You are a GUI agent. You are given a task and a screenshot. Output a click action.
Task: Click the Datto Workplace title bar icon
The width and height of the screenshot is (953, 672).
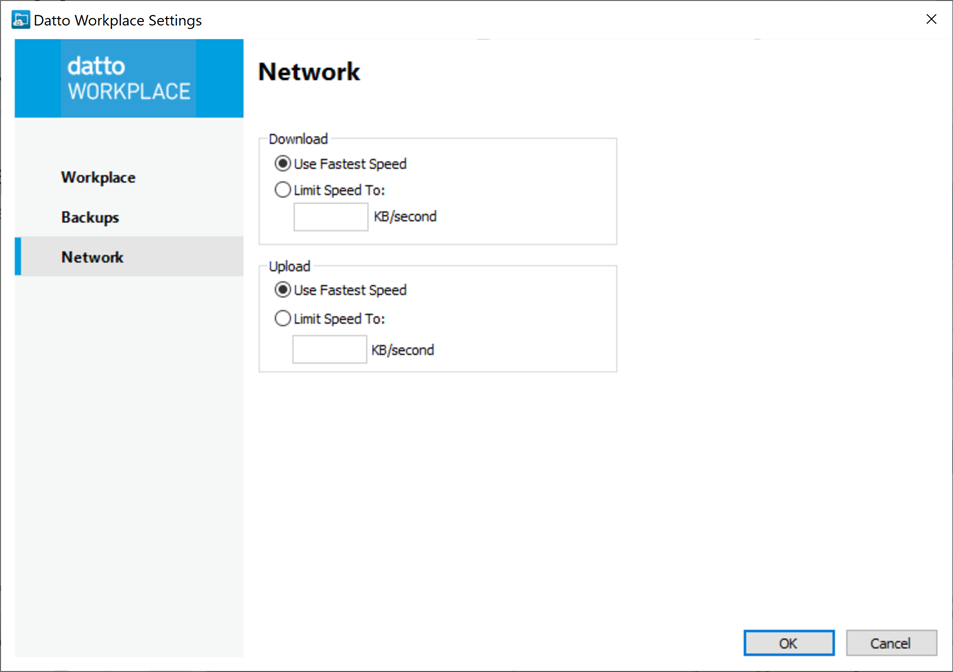coord(20,20)
